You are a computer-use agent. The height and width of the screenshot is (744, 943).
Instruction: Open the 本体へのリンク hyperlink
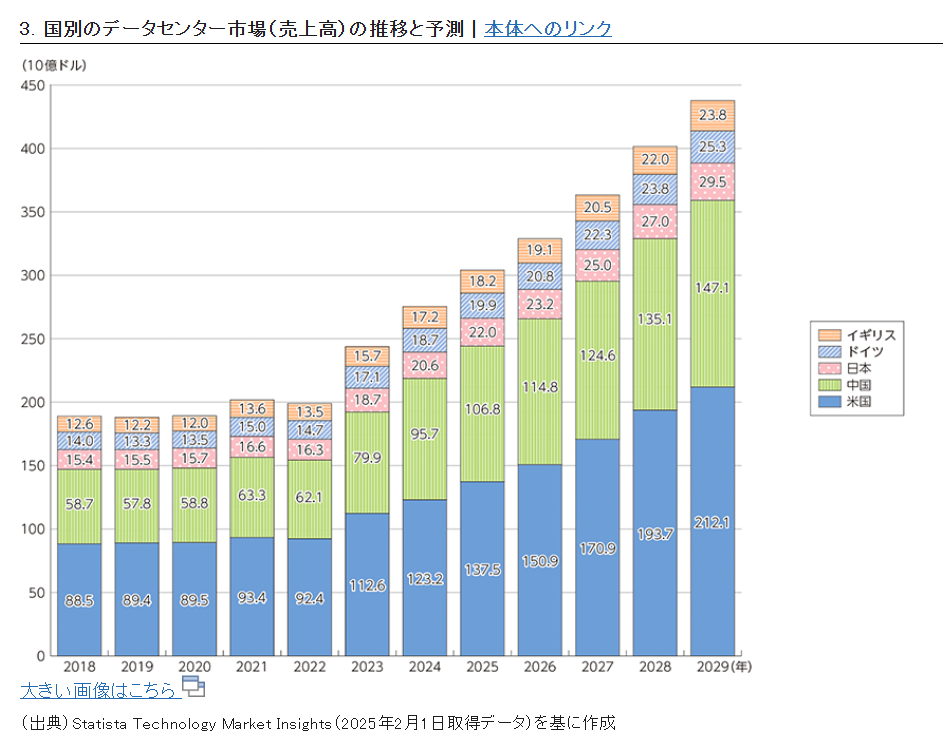tap(547, 28)
